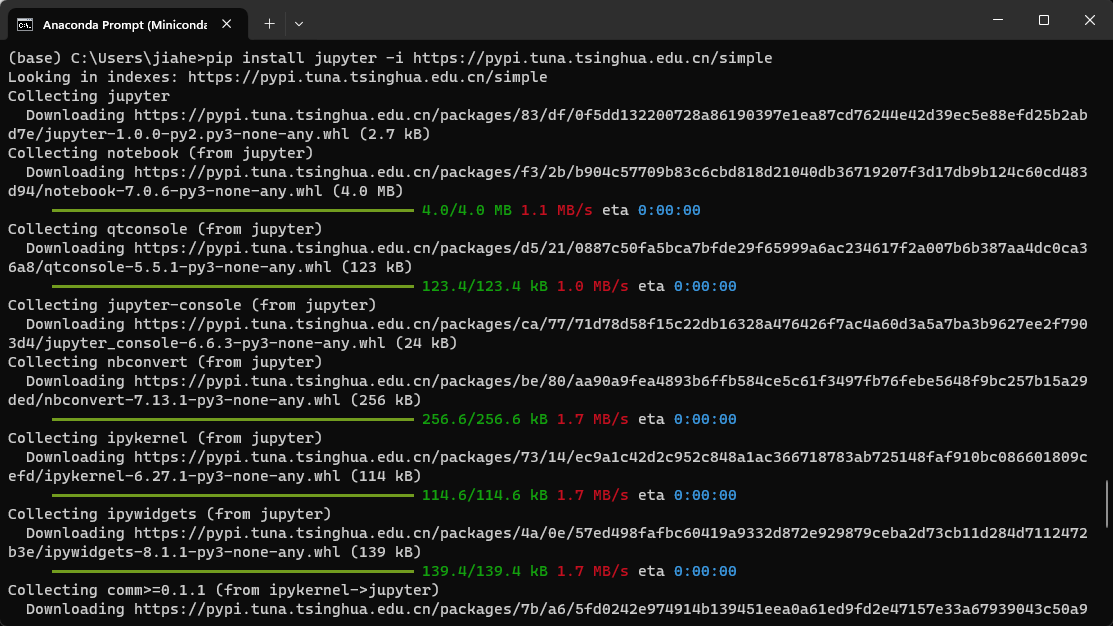Open a new terminal tab
This screenshot has height=626, width=1113.
coord(269,24)
